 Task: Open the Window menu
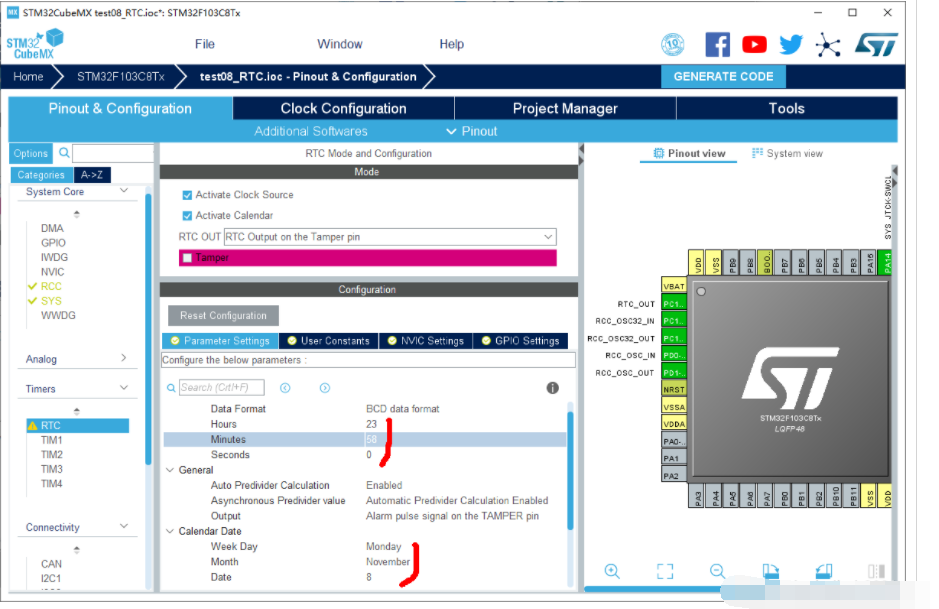340,44
